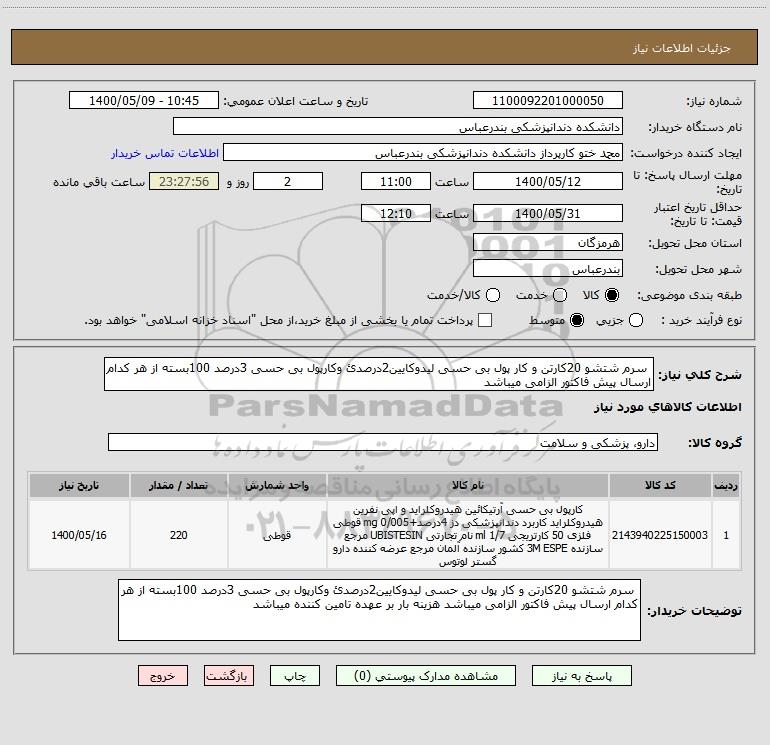Click the اطلاعات کالاهای مورد نیاز heading

667,407
